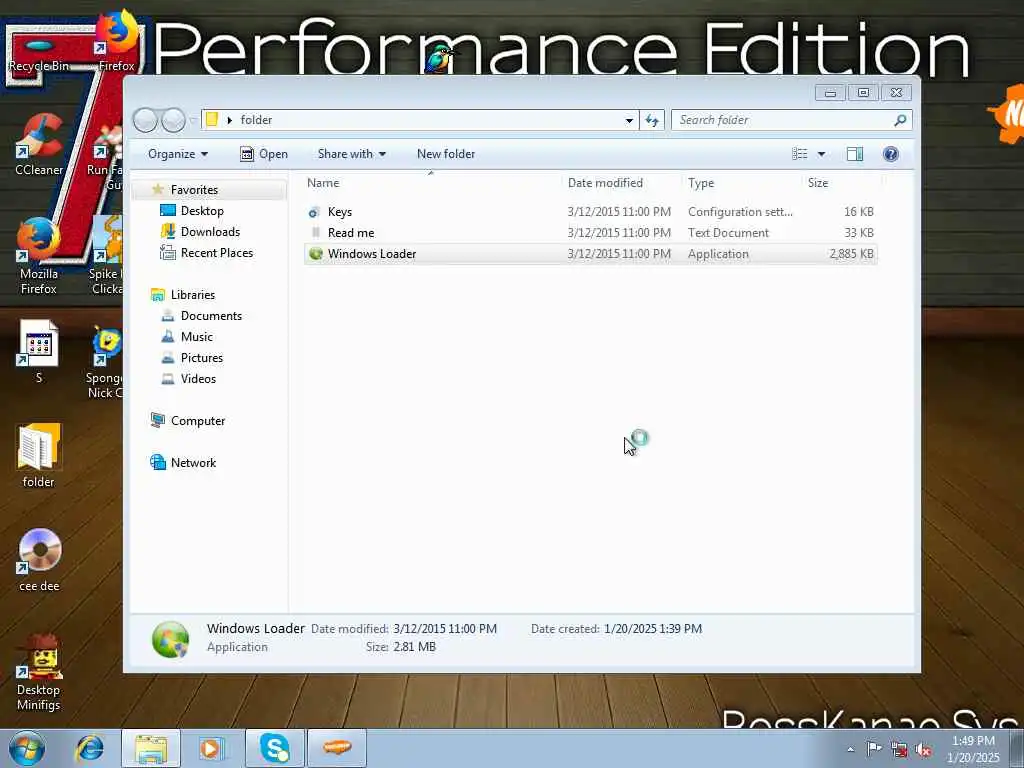This screenshot has height=768, width=1024.
Task: Sort by the Type column header
Action: 742,183
